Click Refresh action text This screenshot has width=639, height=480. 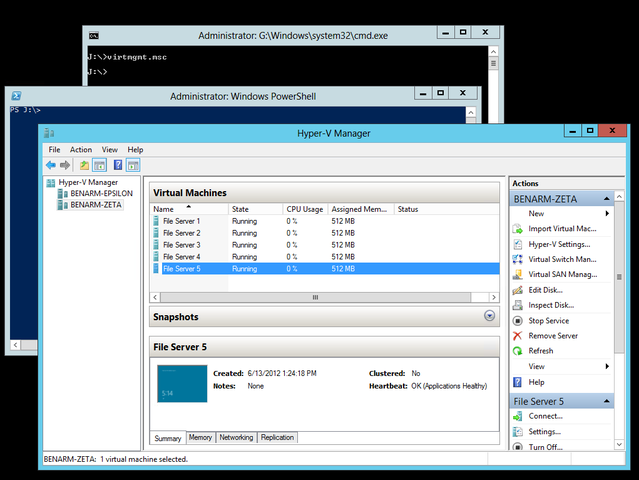(x=541, y=351)
